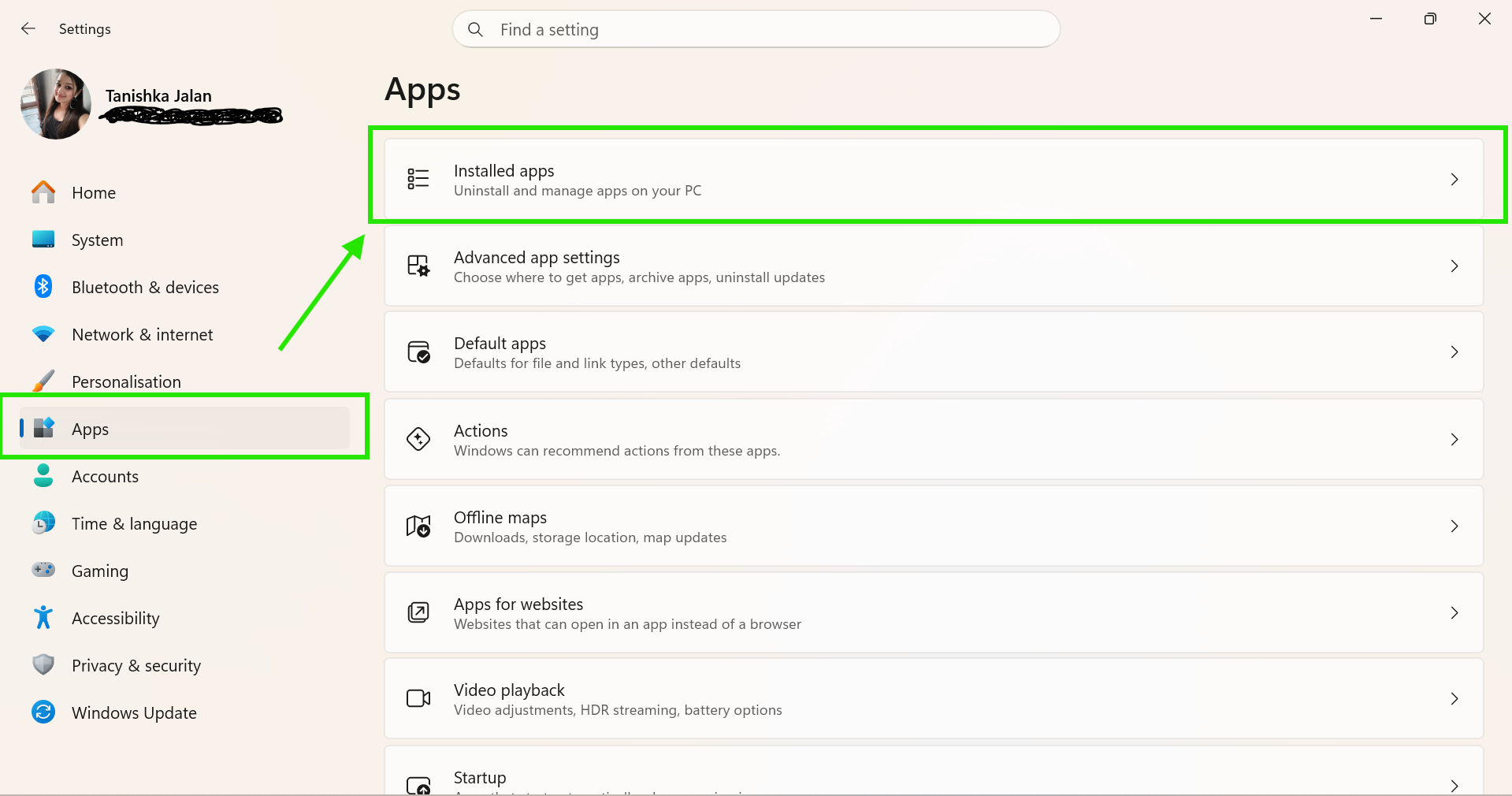Open the Tanishka Jalan profile picture
This screenshot has height=796, width=1512.
point(56,104)
